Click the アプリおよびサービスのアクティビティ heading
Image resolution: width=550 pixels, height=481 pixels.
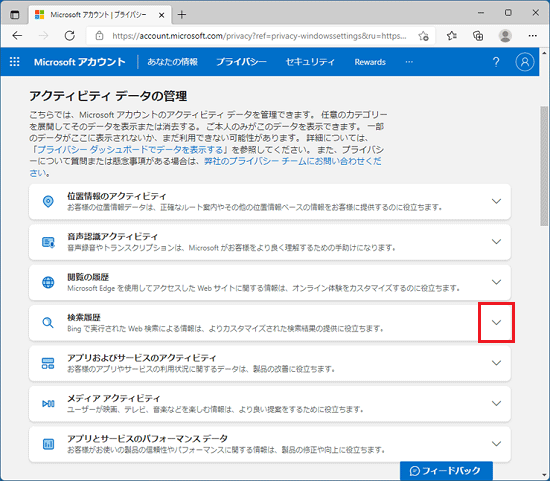click(142, 358)
